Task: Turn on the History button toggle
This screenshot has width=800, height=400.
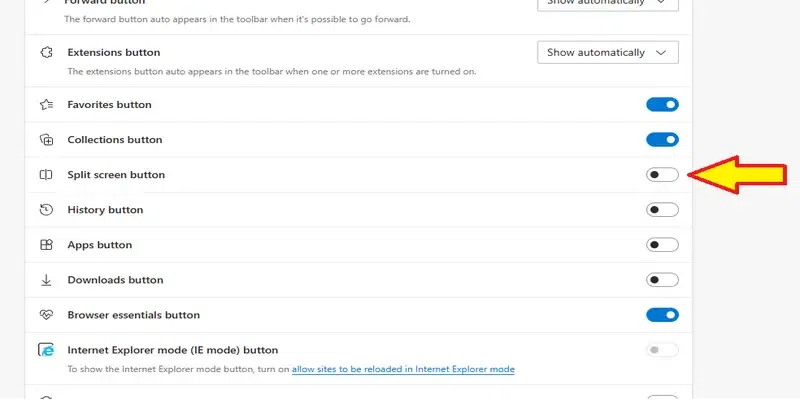Action: pos(662,210)
